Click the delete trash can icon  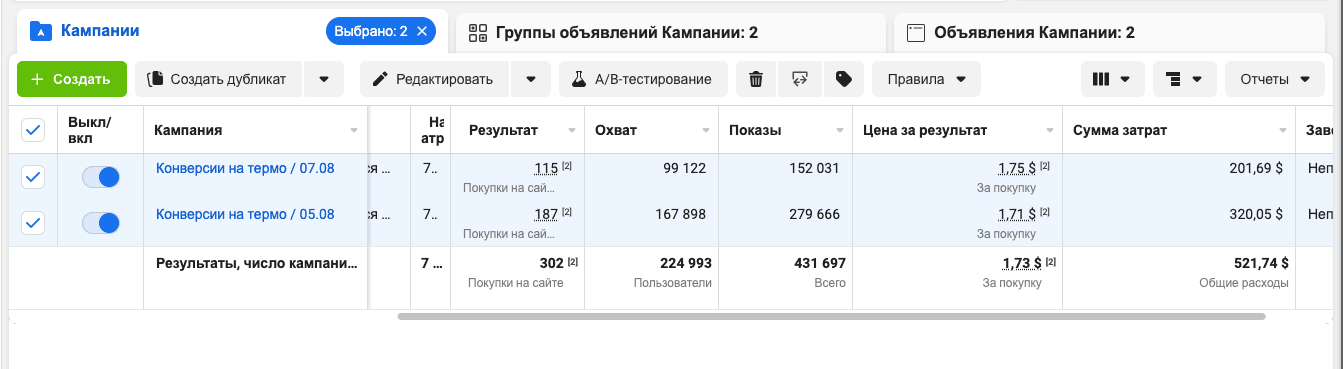pos(756,79)
